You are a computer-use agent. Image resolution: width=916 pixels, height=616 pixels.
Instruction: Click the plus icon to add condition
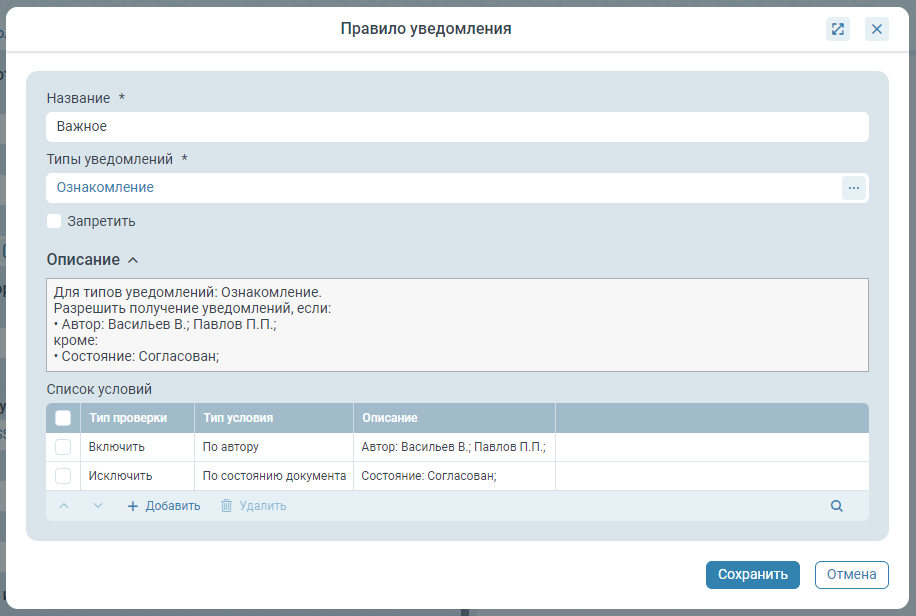pos(133,506)
